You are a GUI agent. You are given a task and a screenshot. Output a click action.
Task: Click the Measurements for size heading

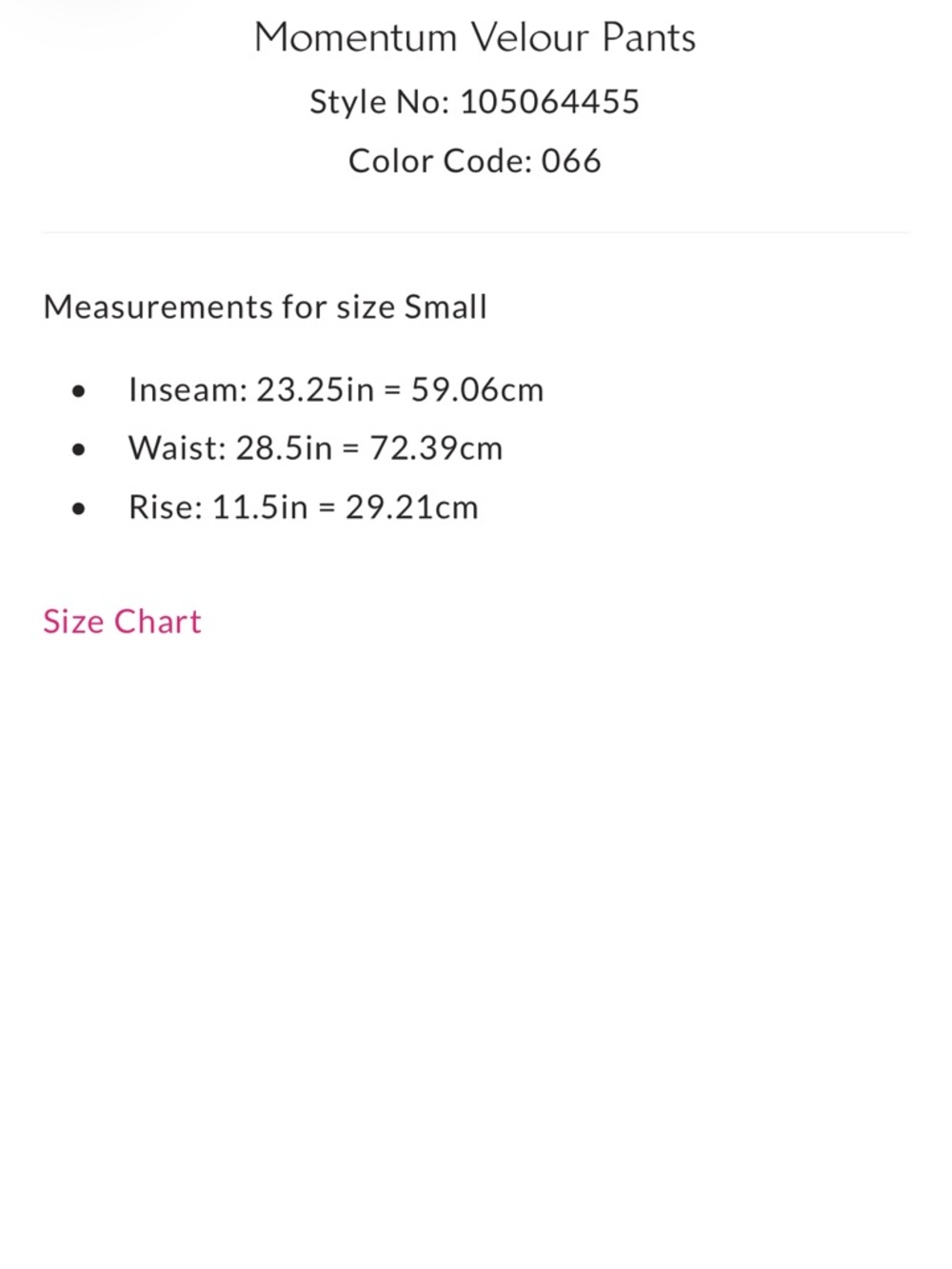[x=221, y=307]
